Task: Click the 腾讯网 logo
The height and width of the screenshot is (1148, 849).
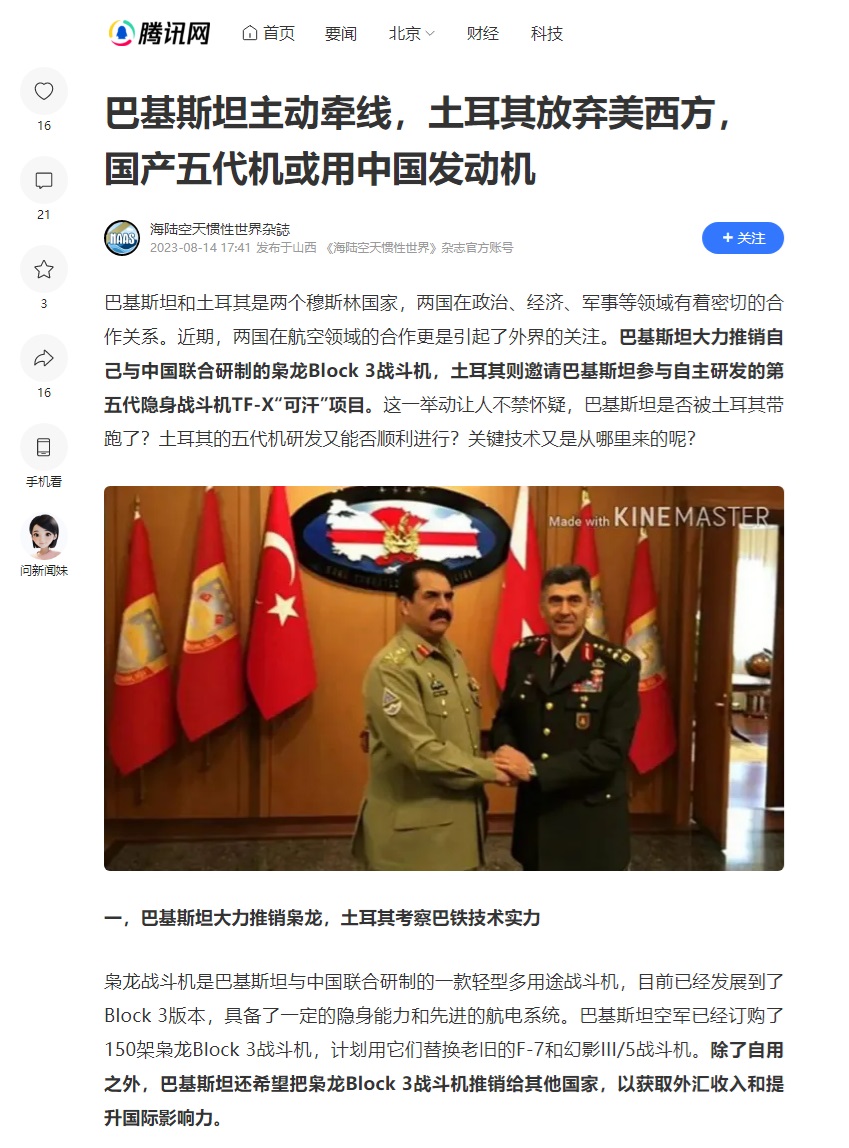Action: tap(160, 33)
